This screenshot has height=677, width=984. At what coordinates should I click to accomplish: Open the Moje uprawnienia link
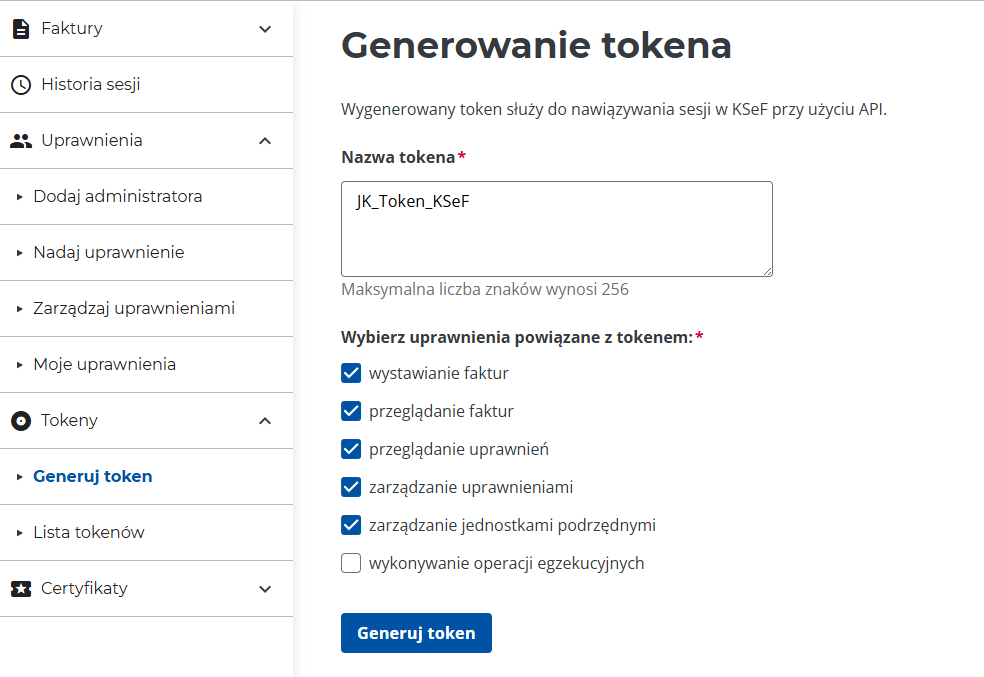103,364
